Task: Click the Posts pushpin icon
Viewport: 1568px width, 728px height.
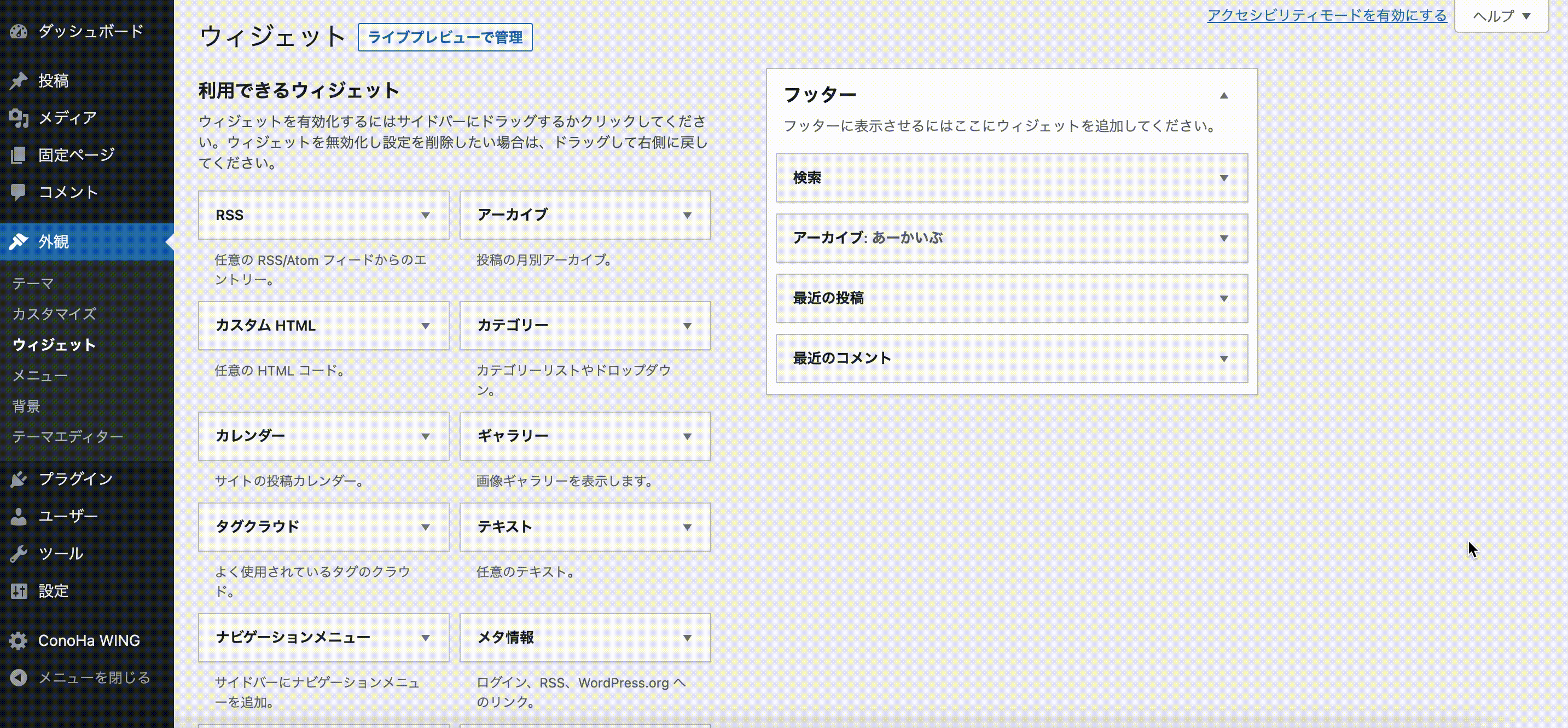Action: (x=18, y=80)
